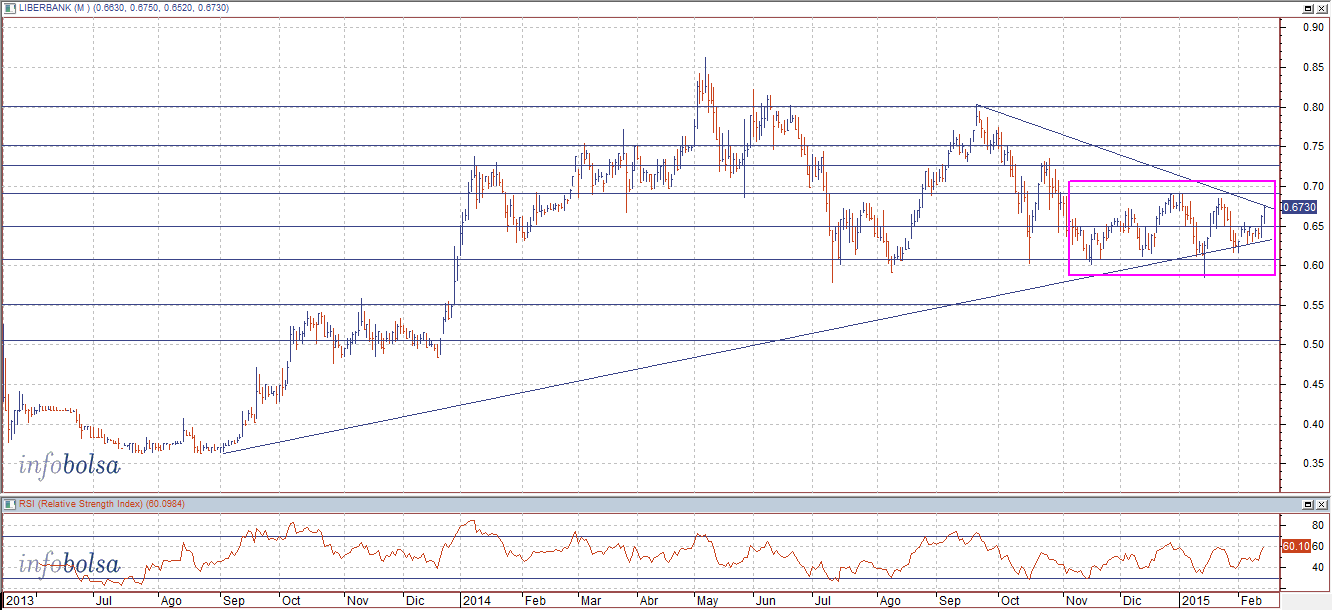Select the RSI (Relative Strength Index) title
The width and height of the screenshot is (1332, 610).
pos(81,504)
